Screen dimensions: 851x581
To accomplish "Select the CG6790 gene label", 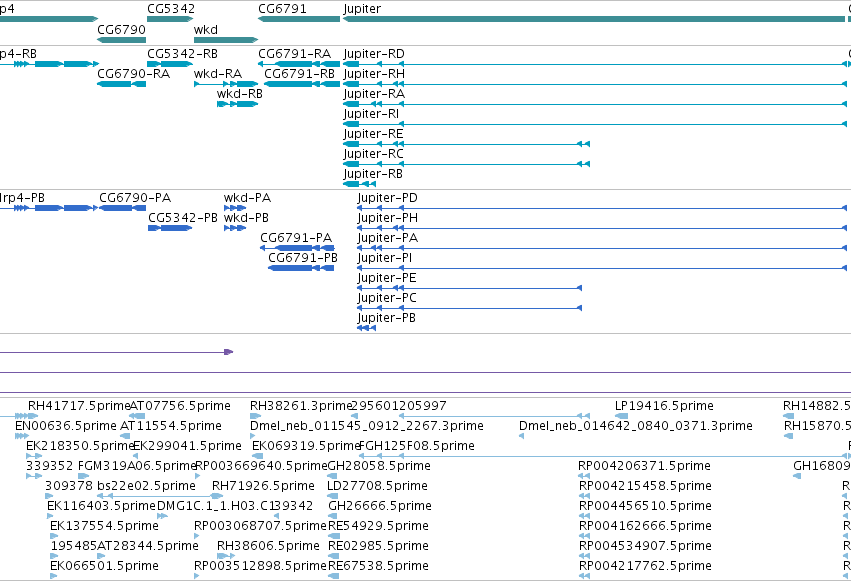I will pos(122,30).
